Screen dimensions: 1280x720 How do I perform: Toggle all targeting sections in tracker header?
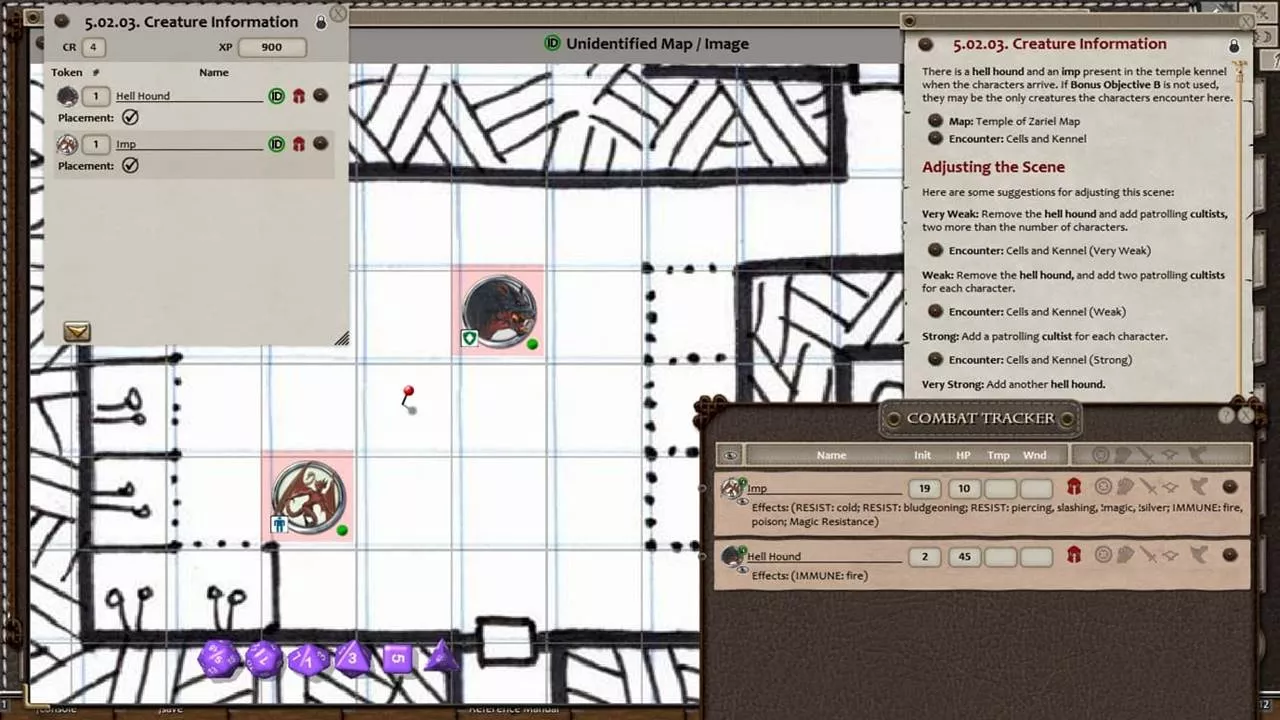point(1101,455)
